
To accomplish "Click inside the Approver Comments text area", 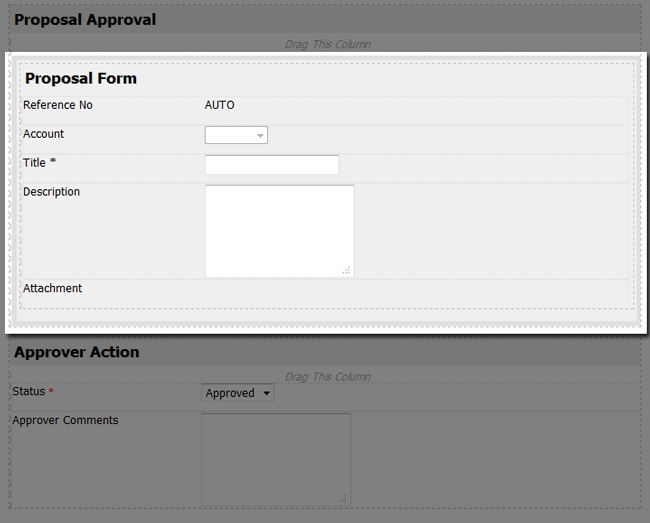I will (275, 458).
